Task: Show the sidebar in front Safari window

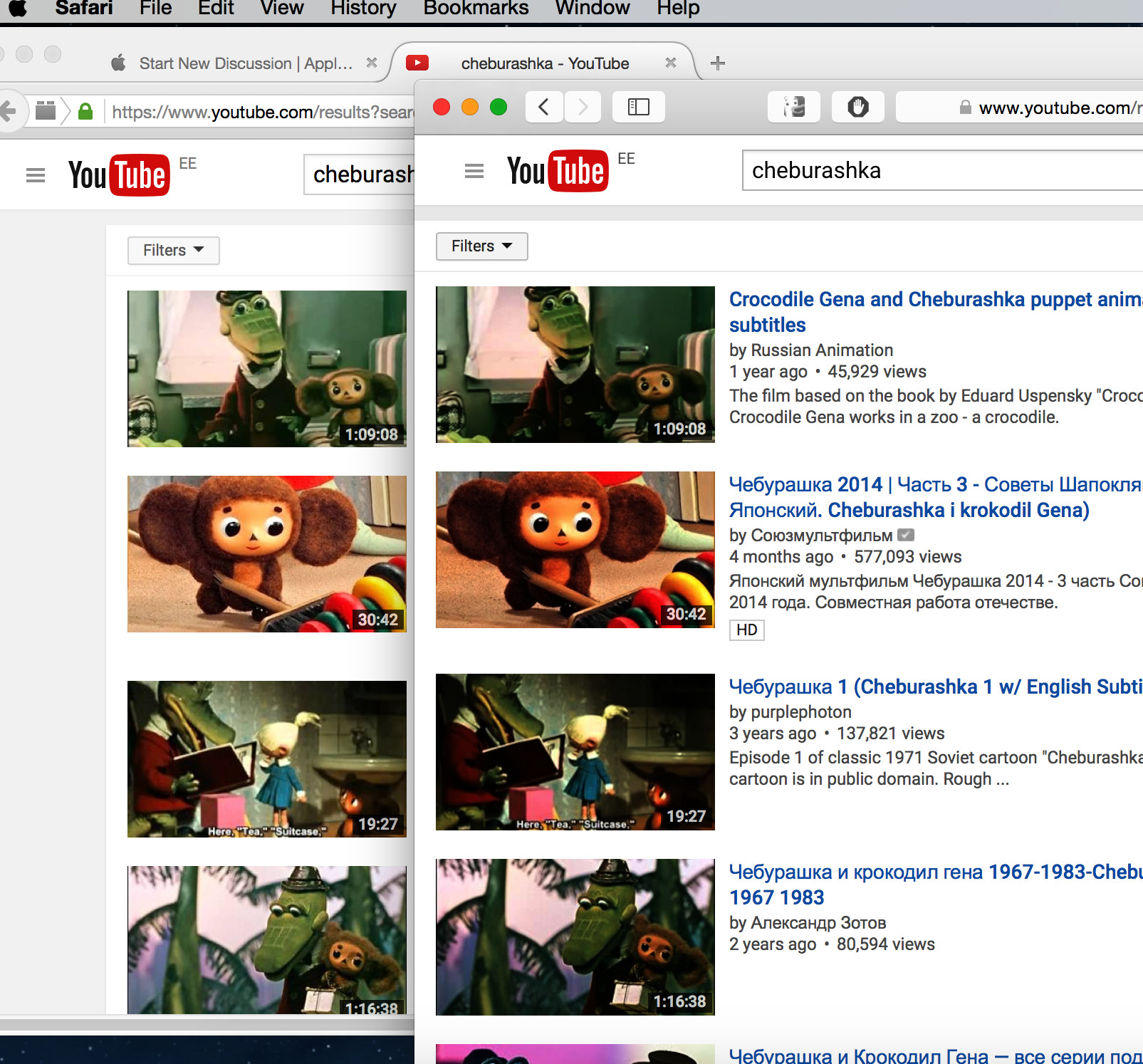Action: (x=639, y=107)
